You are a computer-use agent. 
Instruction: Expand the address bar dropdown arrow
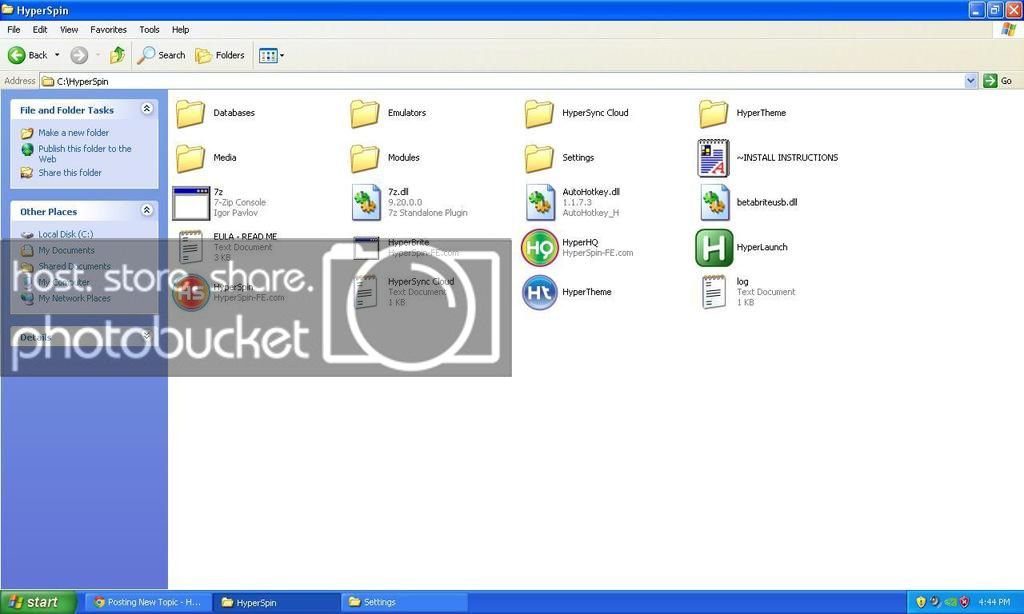[971, 81]
